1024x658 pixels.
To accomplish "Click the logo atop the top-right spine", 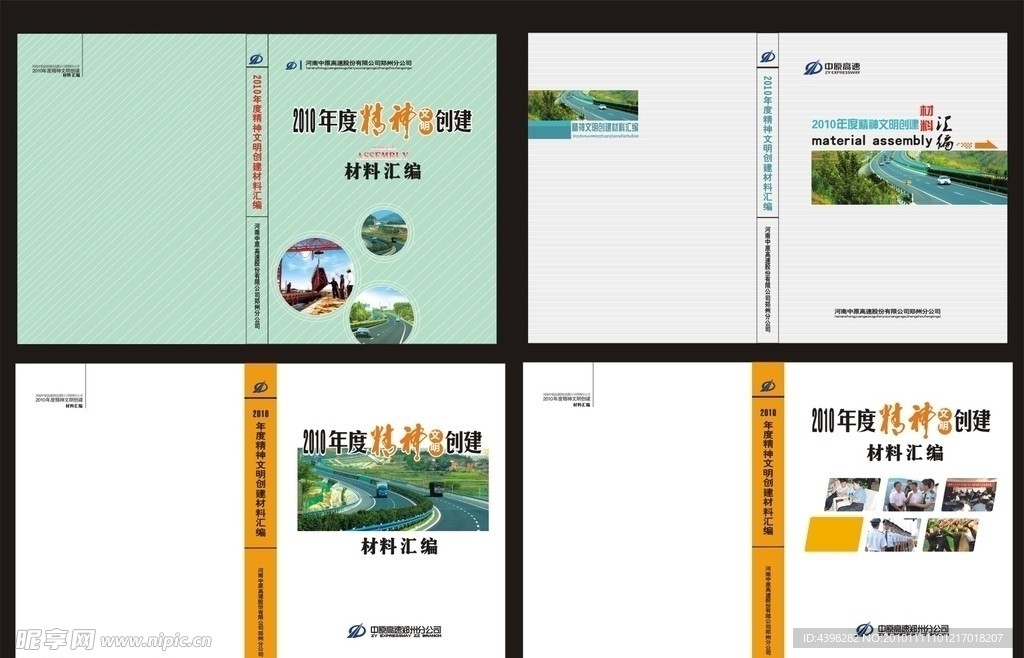I will [767, 57].
